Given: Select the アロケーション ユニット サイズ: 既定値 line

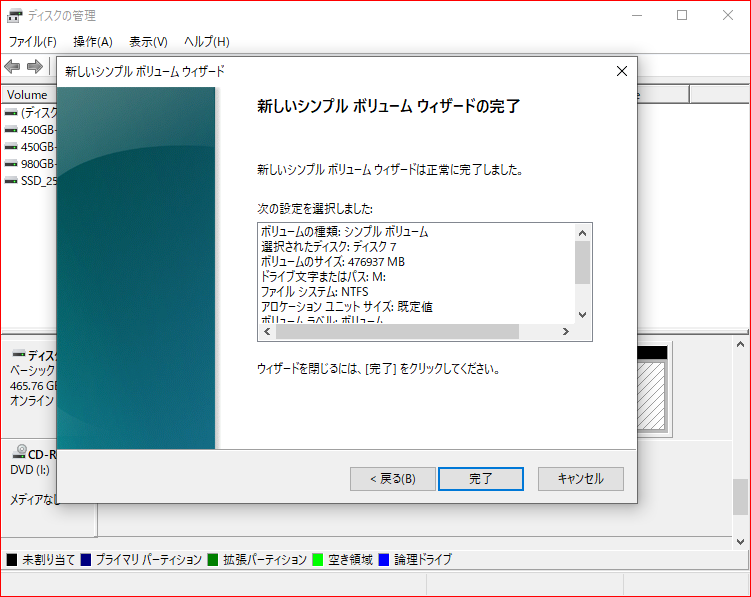Looking at the screenshot, I should click(x=347, y=307).
